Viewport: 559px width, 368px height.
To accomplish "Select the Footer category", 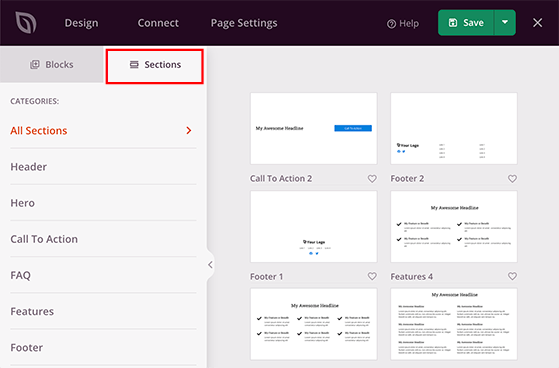I will (103, 347).
